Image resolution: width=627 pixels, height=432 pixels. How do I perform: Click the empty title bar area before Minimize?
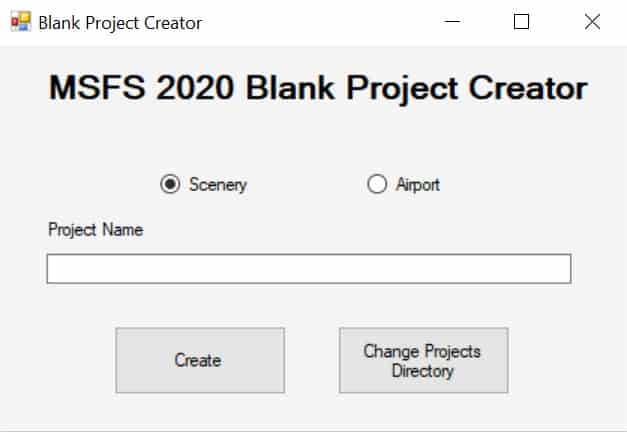(320, 22)
